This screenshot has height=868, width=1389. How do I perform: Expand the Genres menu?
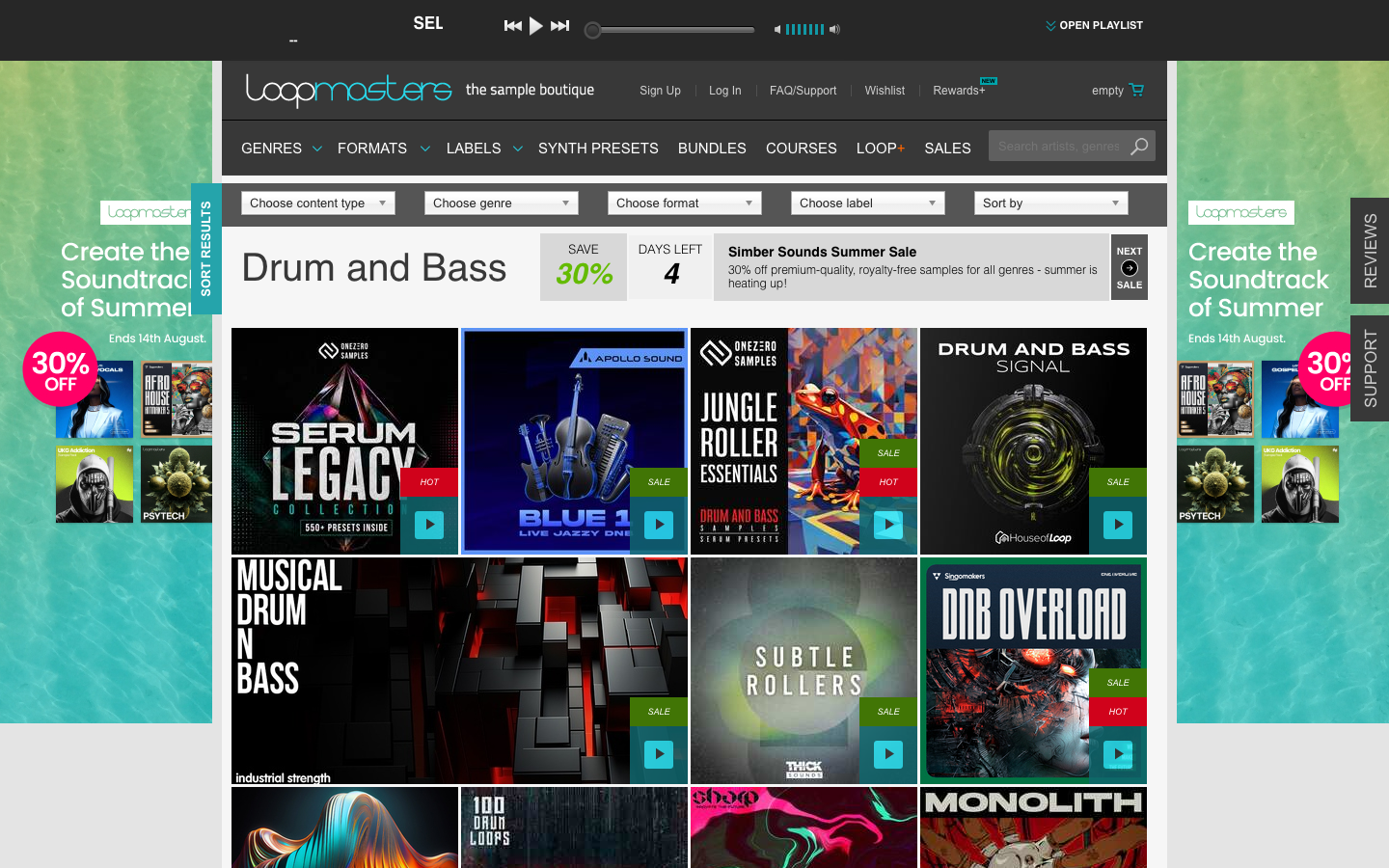281,149
